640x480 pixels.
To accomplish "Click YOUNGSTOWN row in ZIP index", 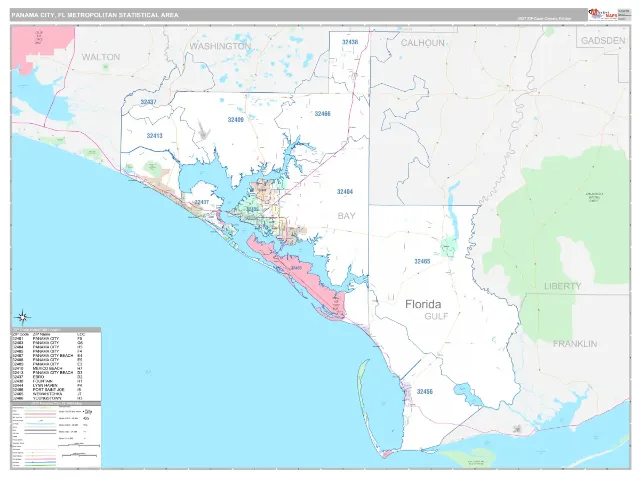I will tap(48, 398).
